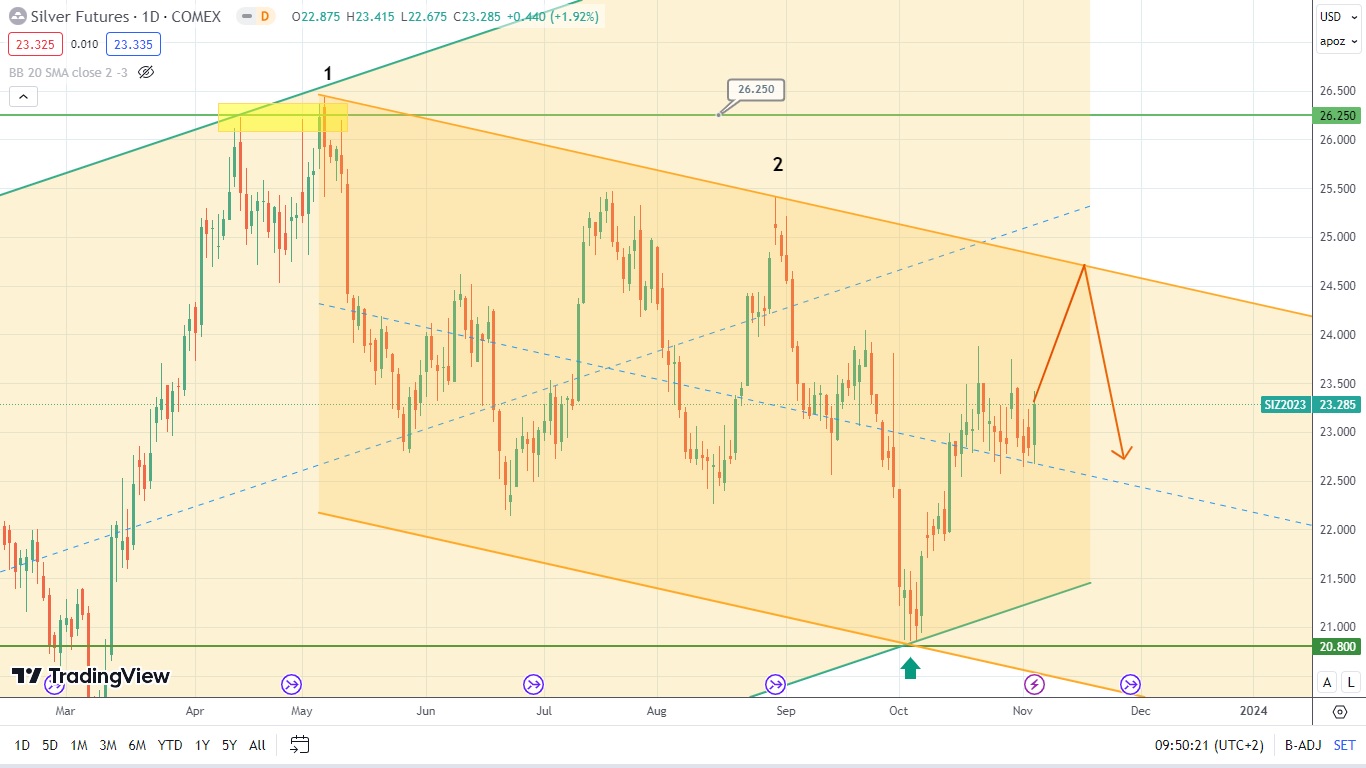
Task: Click the 09:50:21 (UTC+2) timezone clock
Action: (1209, 745)
